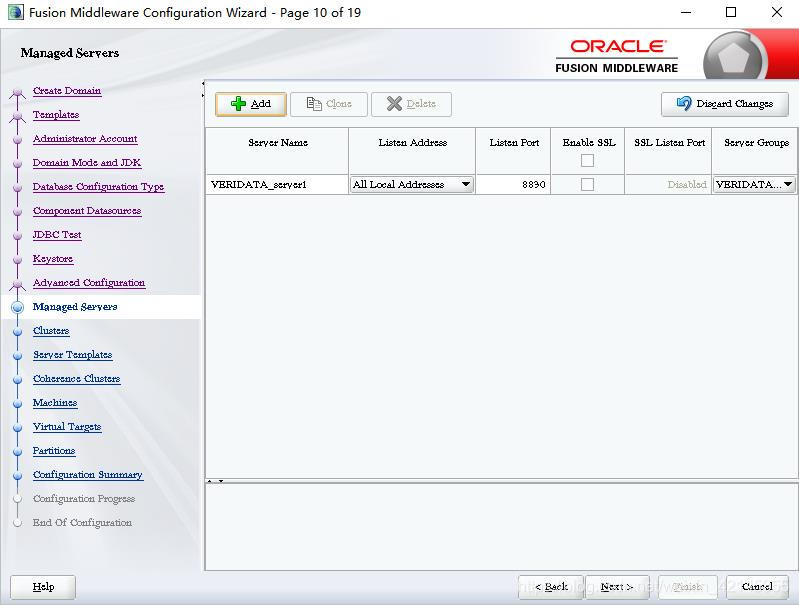Jump to Keystore step
This screenshot has width=799, height=605.
(53, 259)
